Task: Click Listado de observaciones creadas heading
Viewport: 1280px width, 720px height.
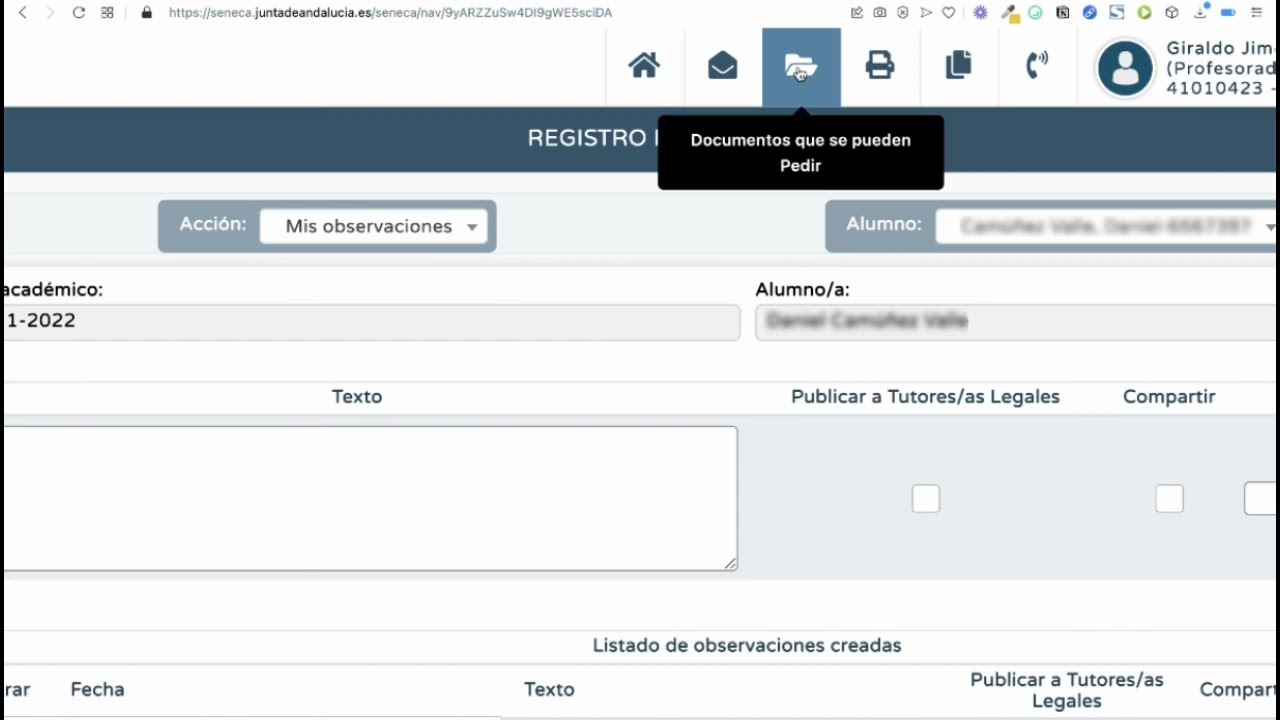Action: point(747,645)
